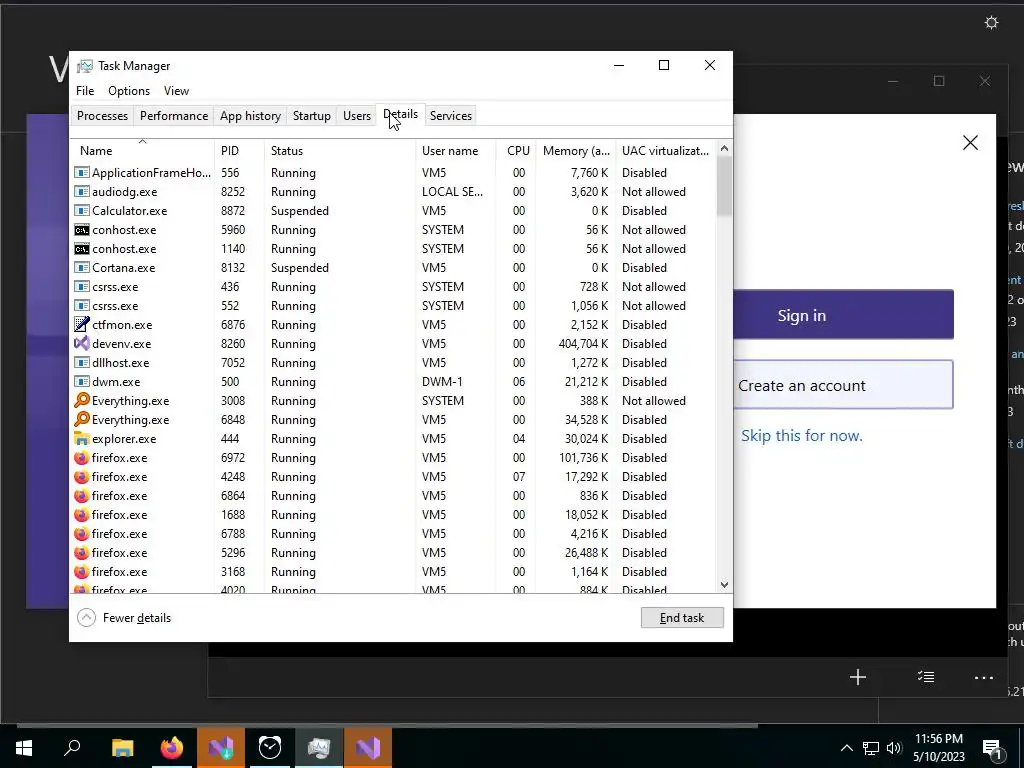This screenshot has height=768, width=1024.
Task: Click the Everything.exe icon with PID 6848
Action: (x=82, y=419)
